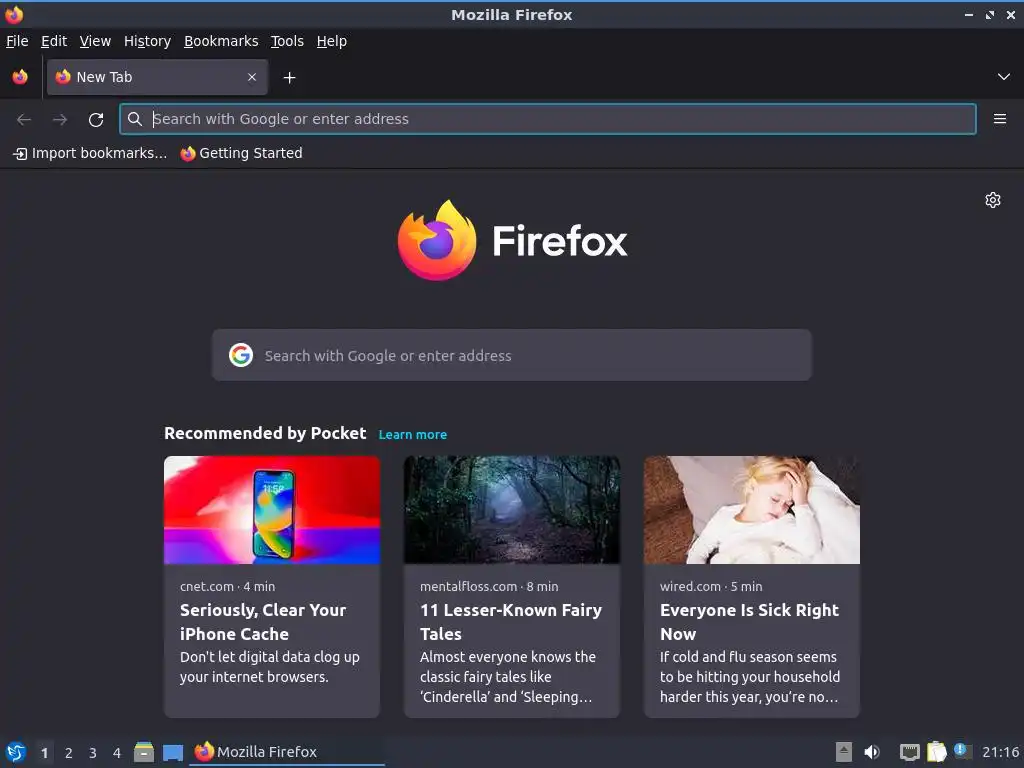Screen dimensions: 1024x768
Task: Personalize new tab with gear icon
Action: coord(993,200)
